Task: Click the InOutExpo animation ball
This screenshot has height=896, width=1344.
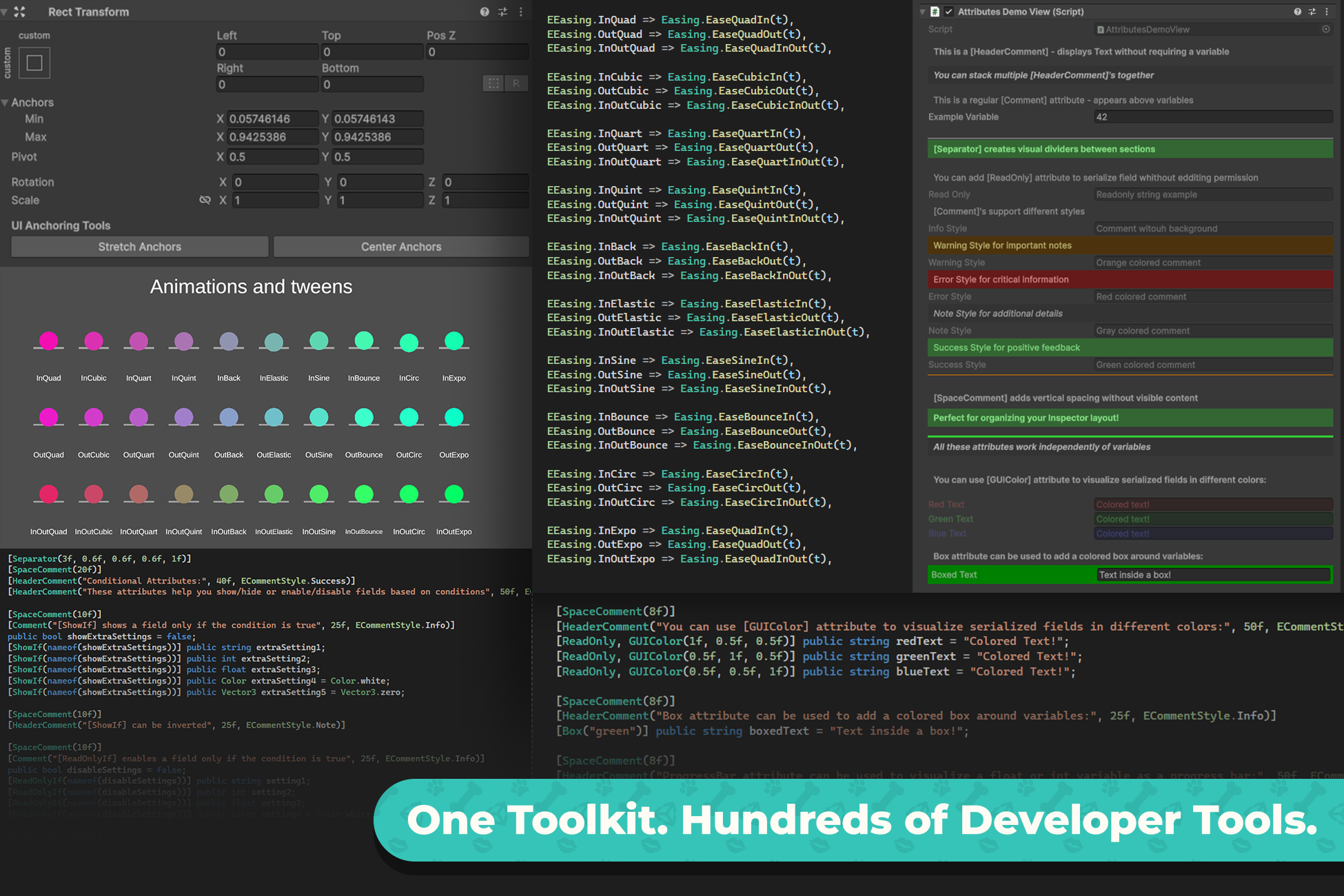Action: tap(454, 494)
